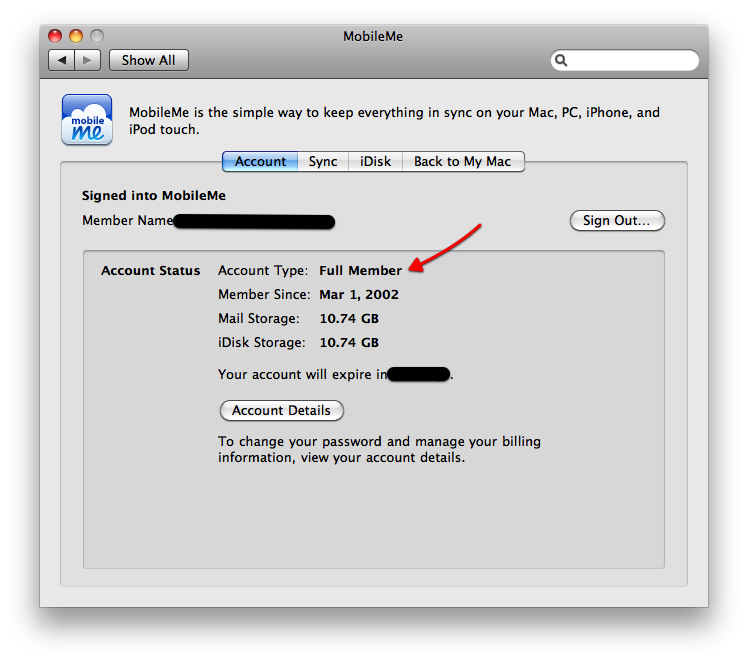Click the search magnifying glass icon
748x662 pixels.
(561, 60)
